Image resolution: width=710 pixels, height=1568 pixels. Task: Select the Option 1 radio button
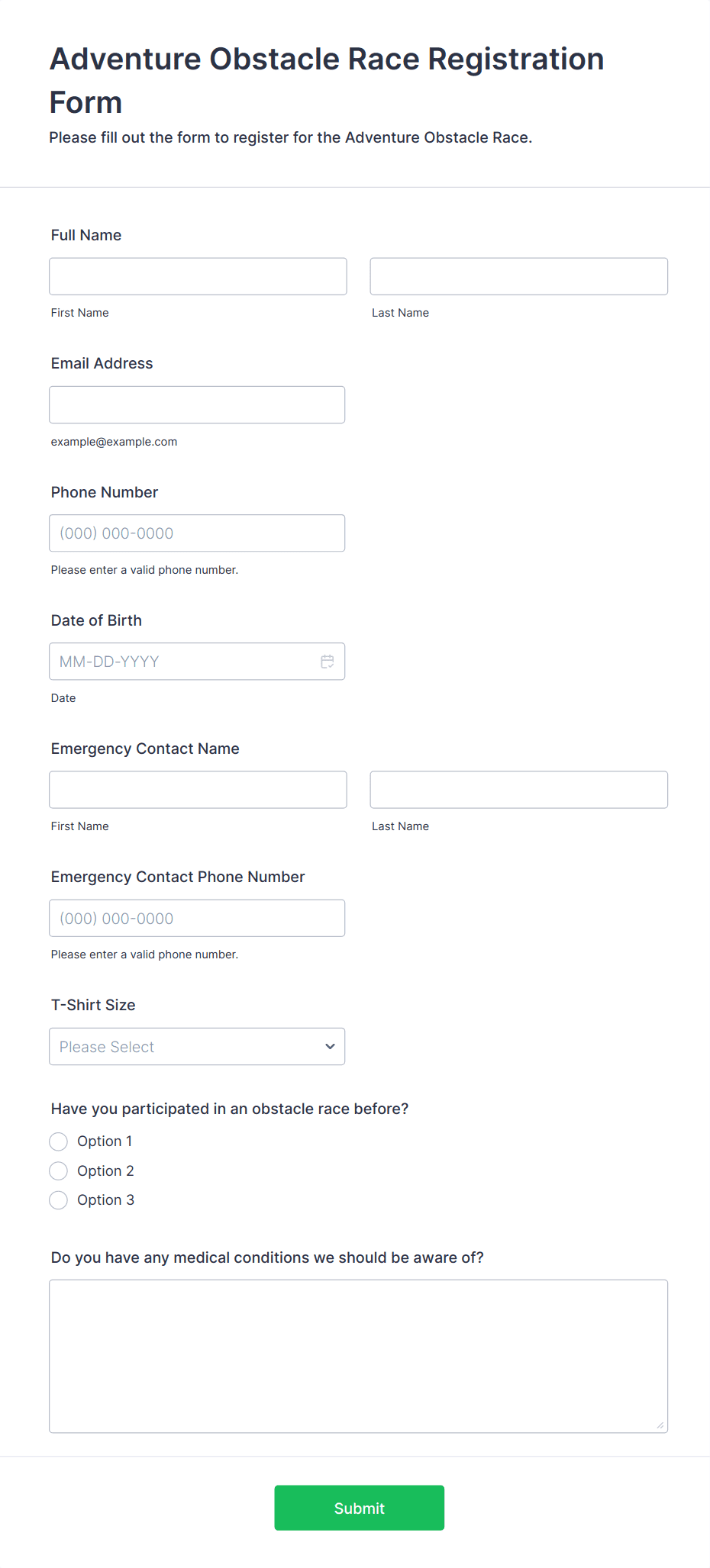coord(59,1141)
